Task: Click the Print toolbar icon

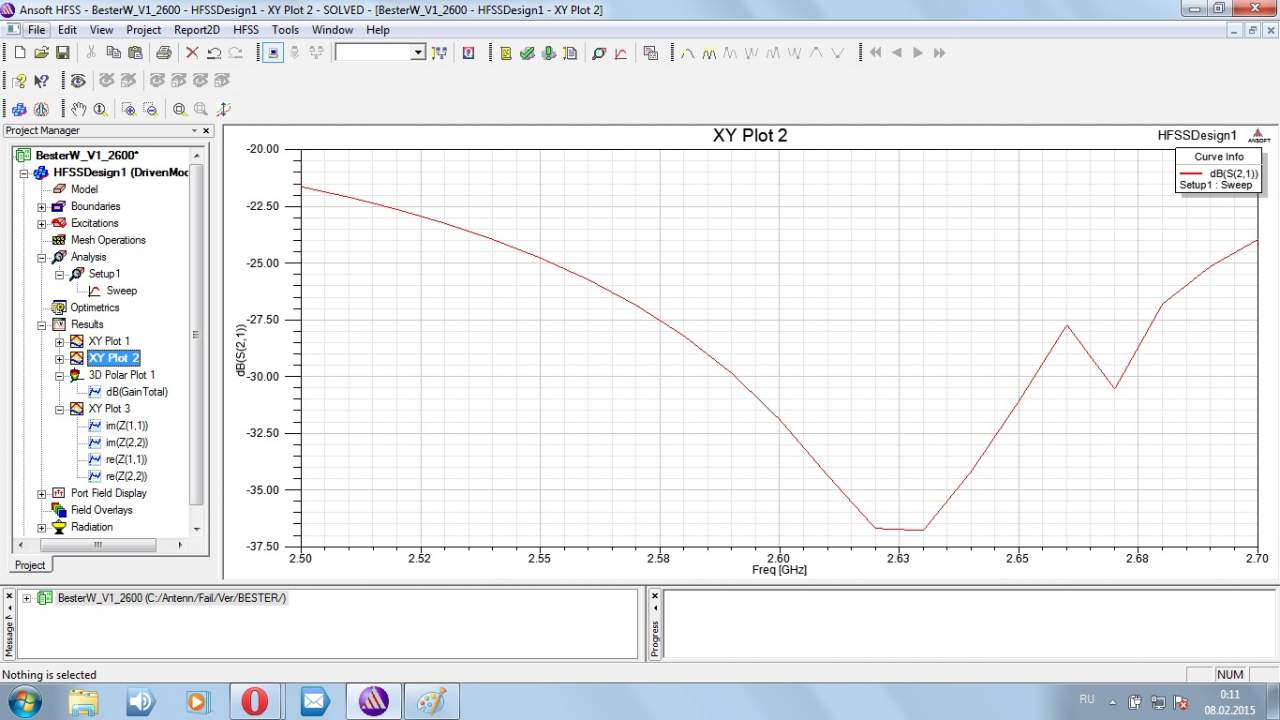Action: tap(163, 53)
